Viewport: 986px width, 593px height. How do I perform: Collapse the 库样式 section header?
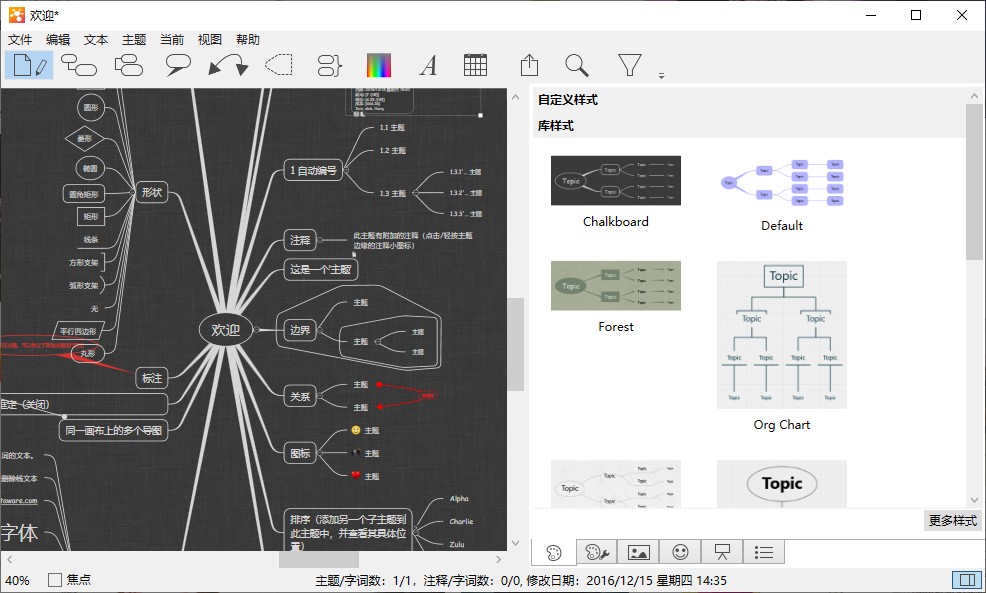tap(556, 126)
